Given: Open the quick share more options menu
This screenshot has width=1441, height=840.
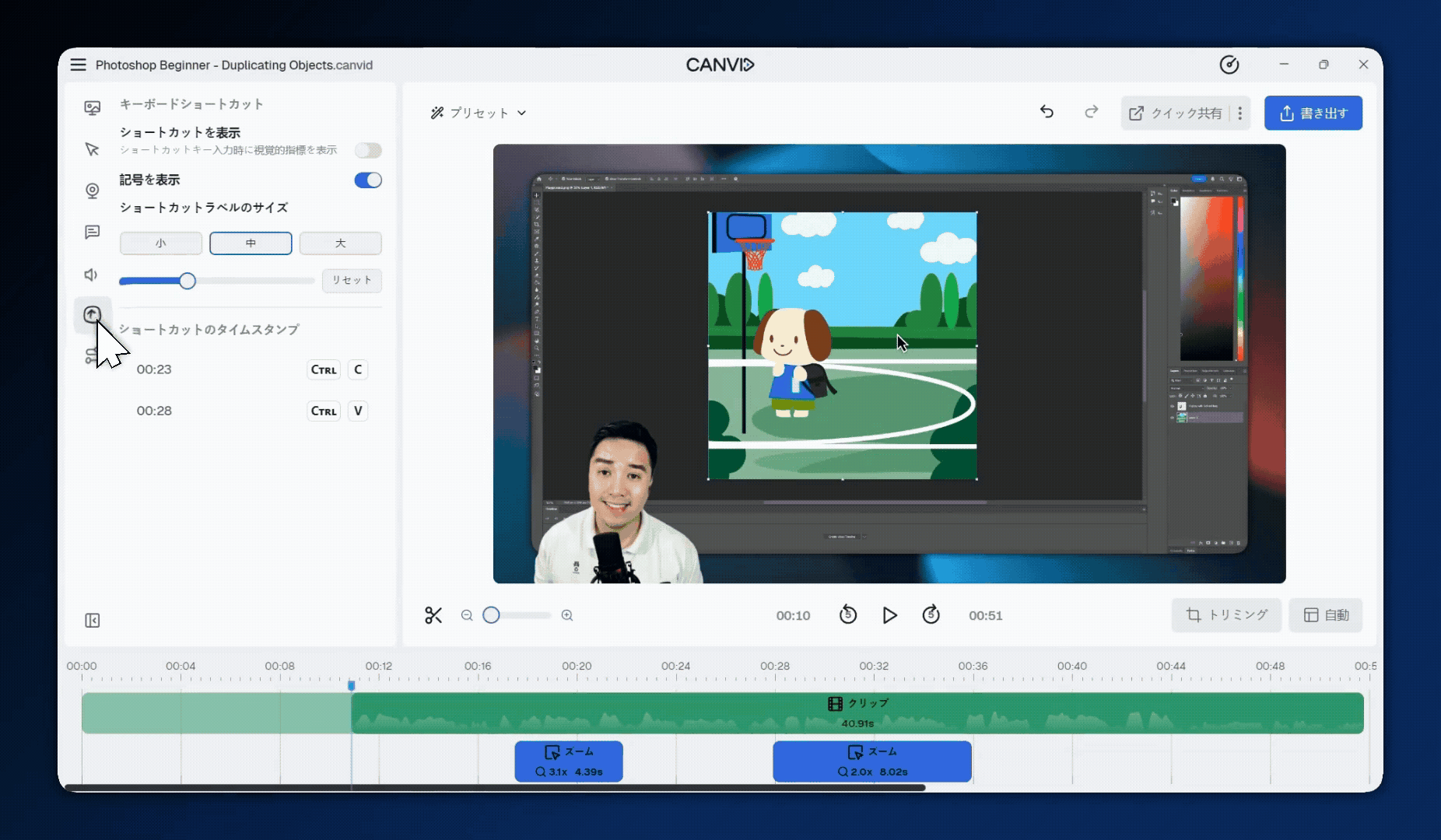Looking at the screenshot, I should point(1240,114).
